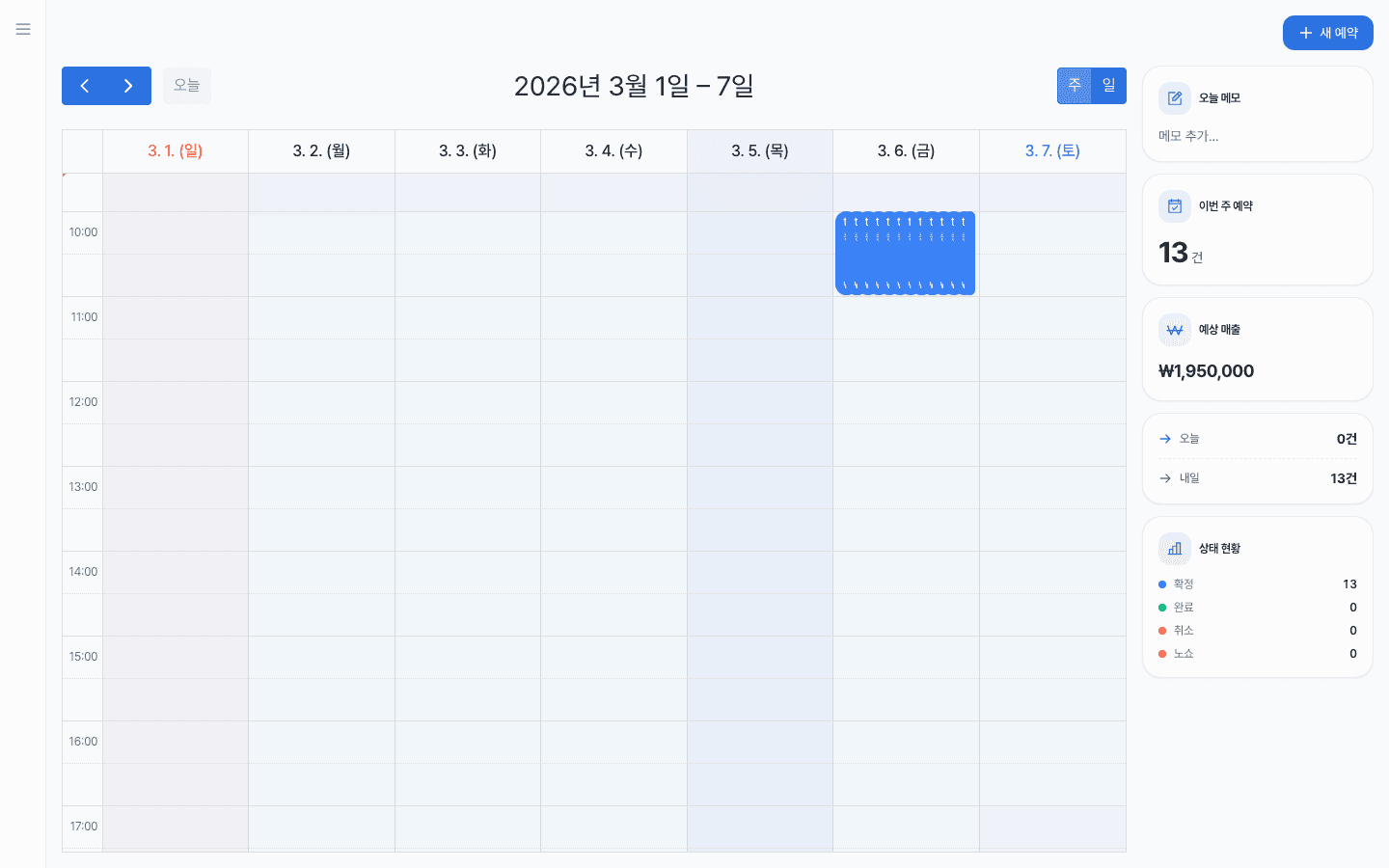Click the arrow icon beside 내일
Screen dimensions: 1389x868
(x=1165, y=478)
